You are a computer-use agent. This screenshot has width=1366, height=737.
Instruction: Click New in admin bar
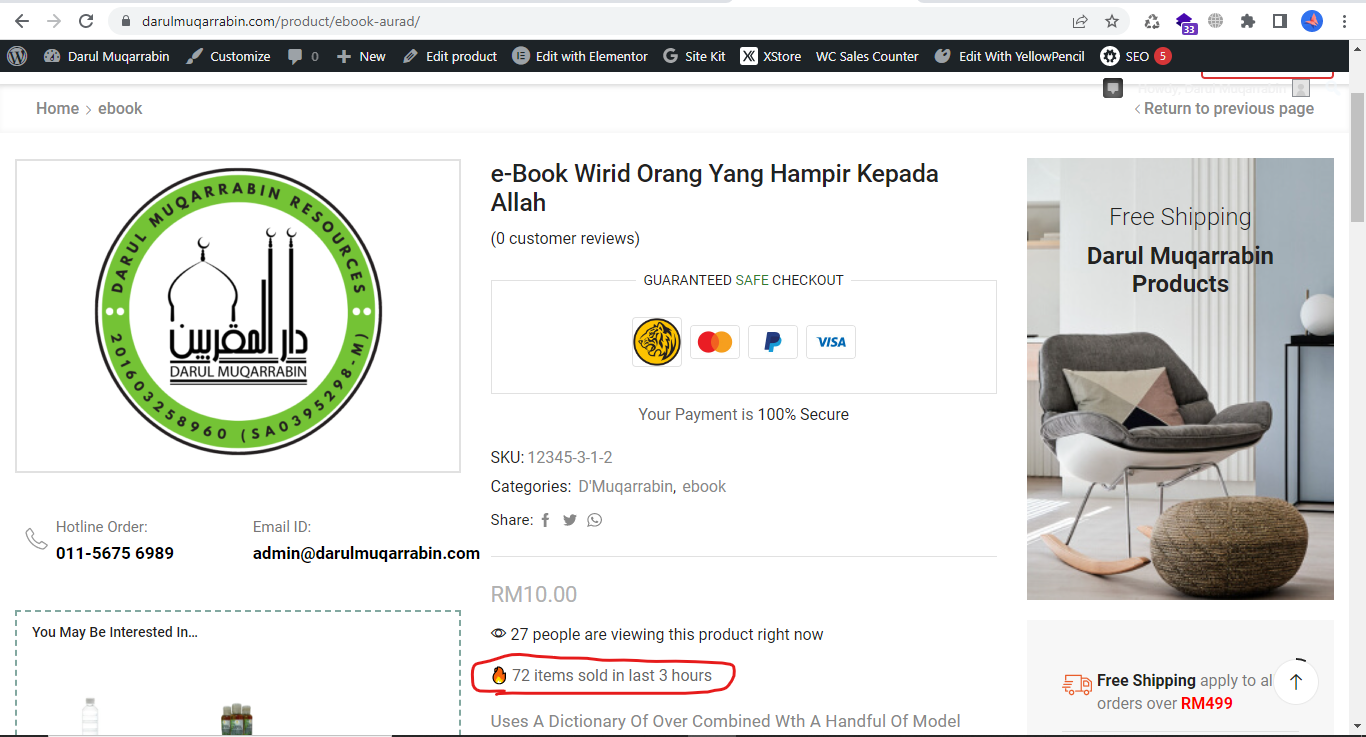[x=361, y=56]
